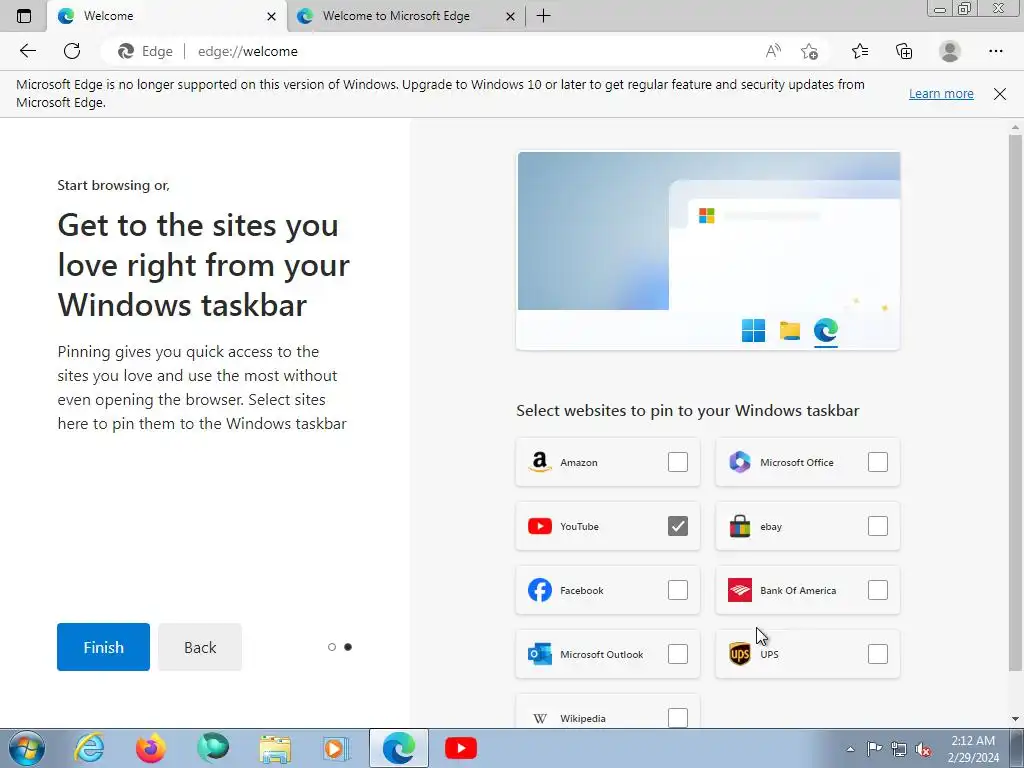
Task: Check the Microsoft Office pin checkbox
Action: coord(878,462)
